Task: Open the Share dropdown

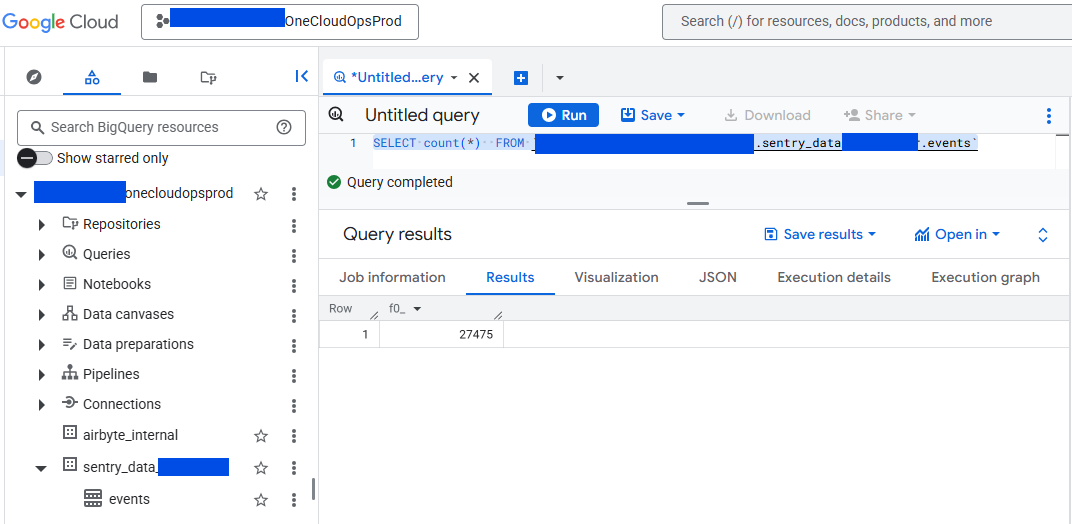Action: click(879, 115)
